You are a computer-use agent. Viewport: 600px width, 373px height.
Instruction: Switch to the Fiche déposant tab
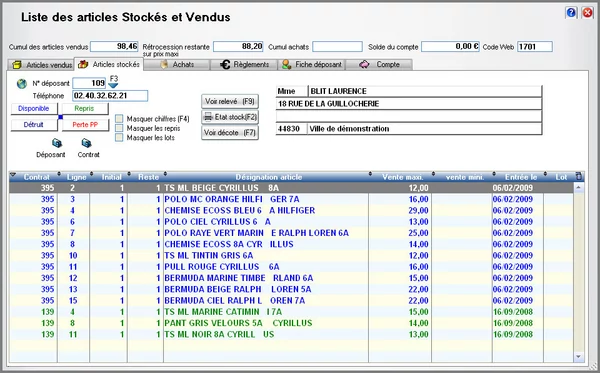tap(312, 65)
